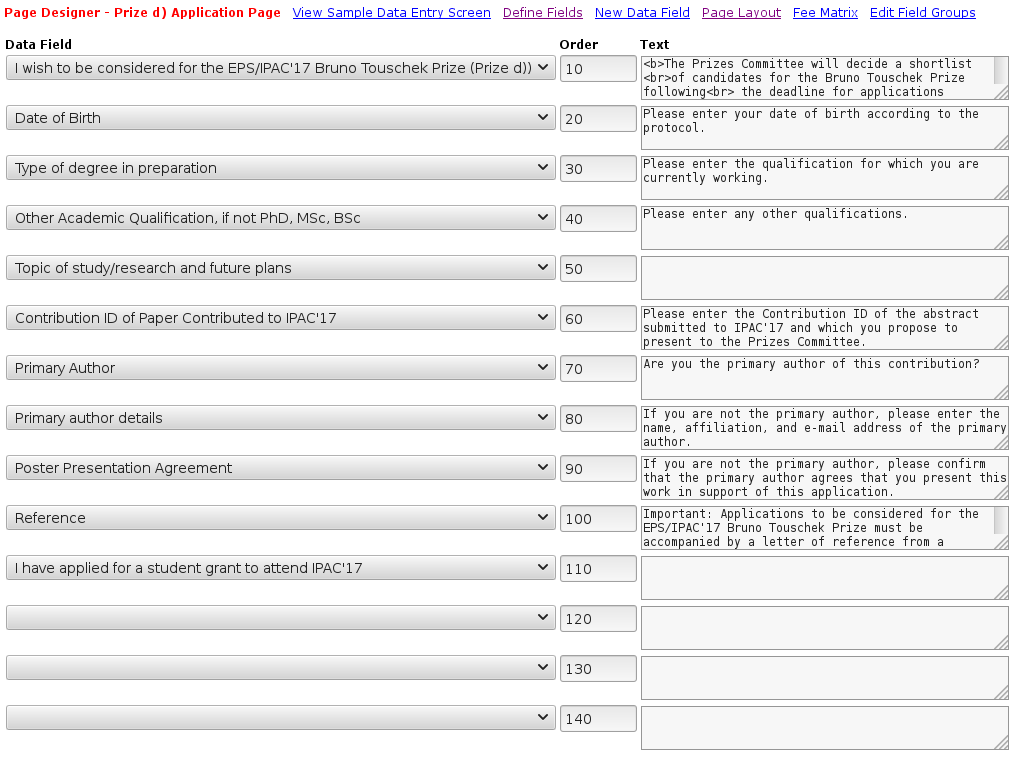
Task: Click the 'qualification for which you are' text area
Action: [x=825, y=178]
